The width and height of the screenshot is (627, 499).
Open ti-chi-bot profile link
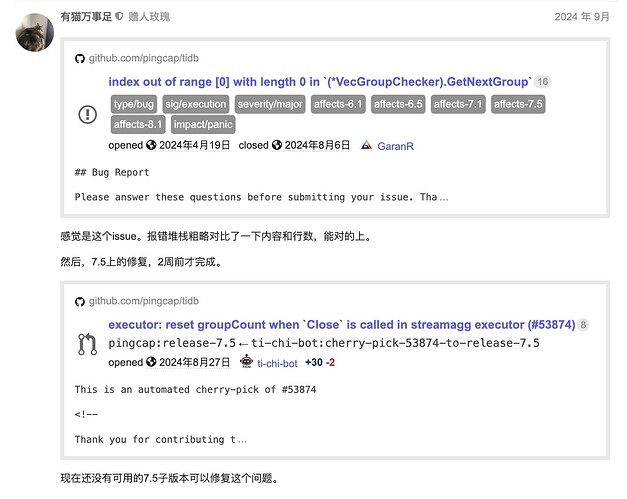(x=277, y=363)
